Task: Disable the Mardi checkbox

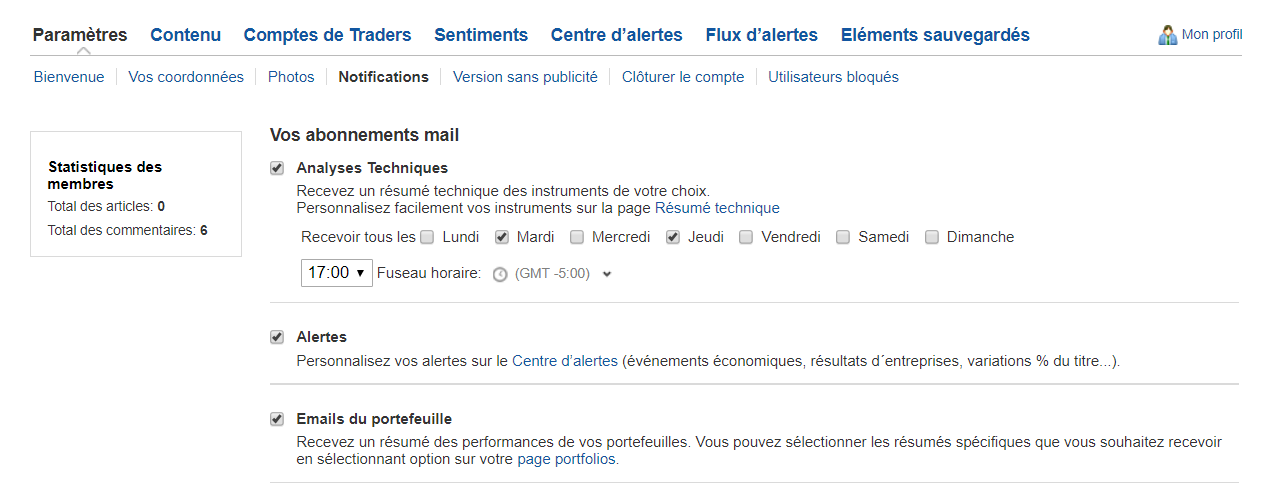Action: 502,237
